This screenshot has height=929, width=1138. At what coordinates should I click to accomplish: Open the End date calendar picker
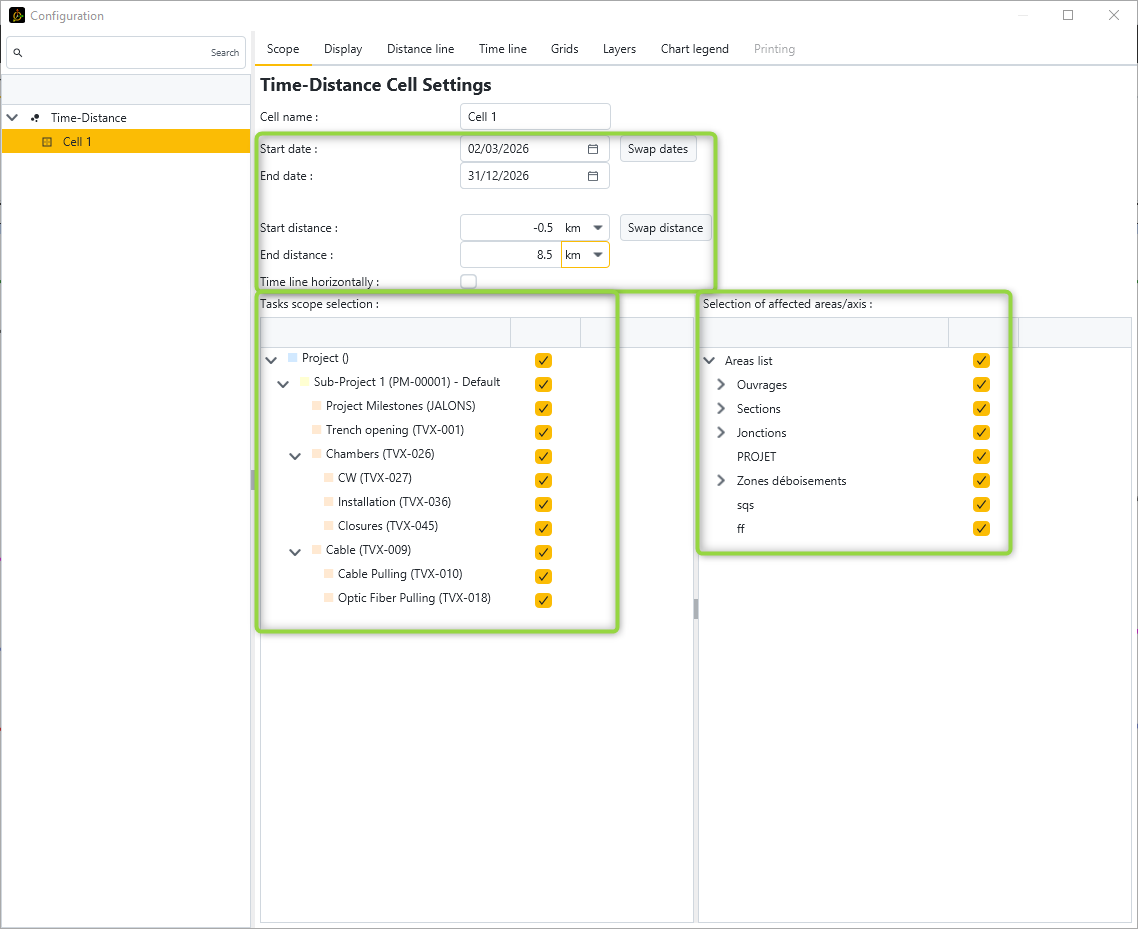pos(592,176)
